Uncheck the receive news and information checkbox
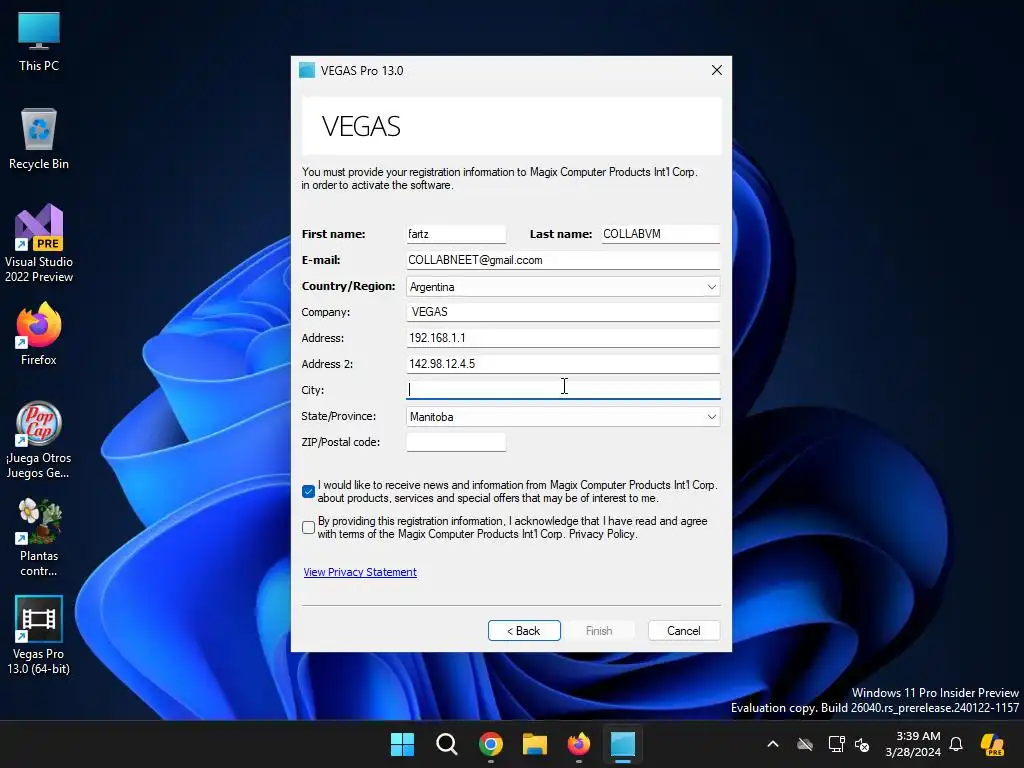The width and height of the screenshot is (1024, 768). 309,491
